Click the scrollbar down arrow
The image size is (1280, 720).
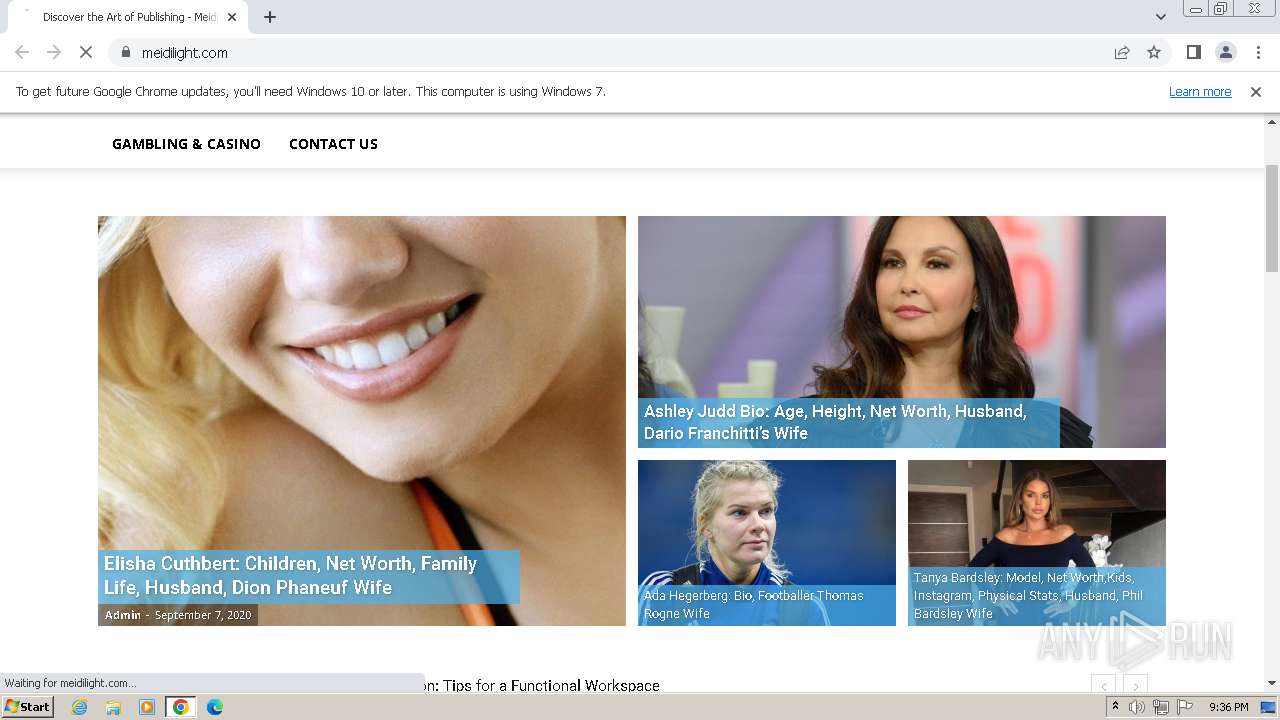tap(1272, 683)
